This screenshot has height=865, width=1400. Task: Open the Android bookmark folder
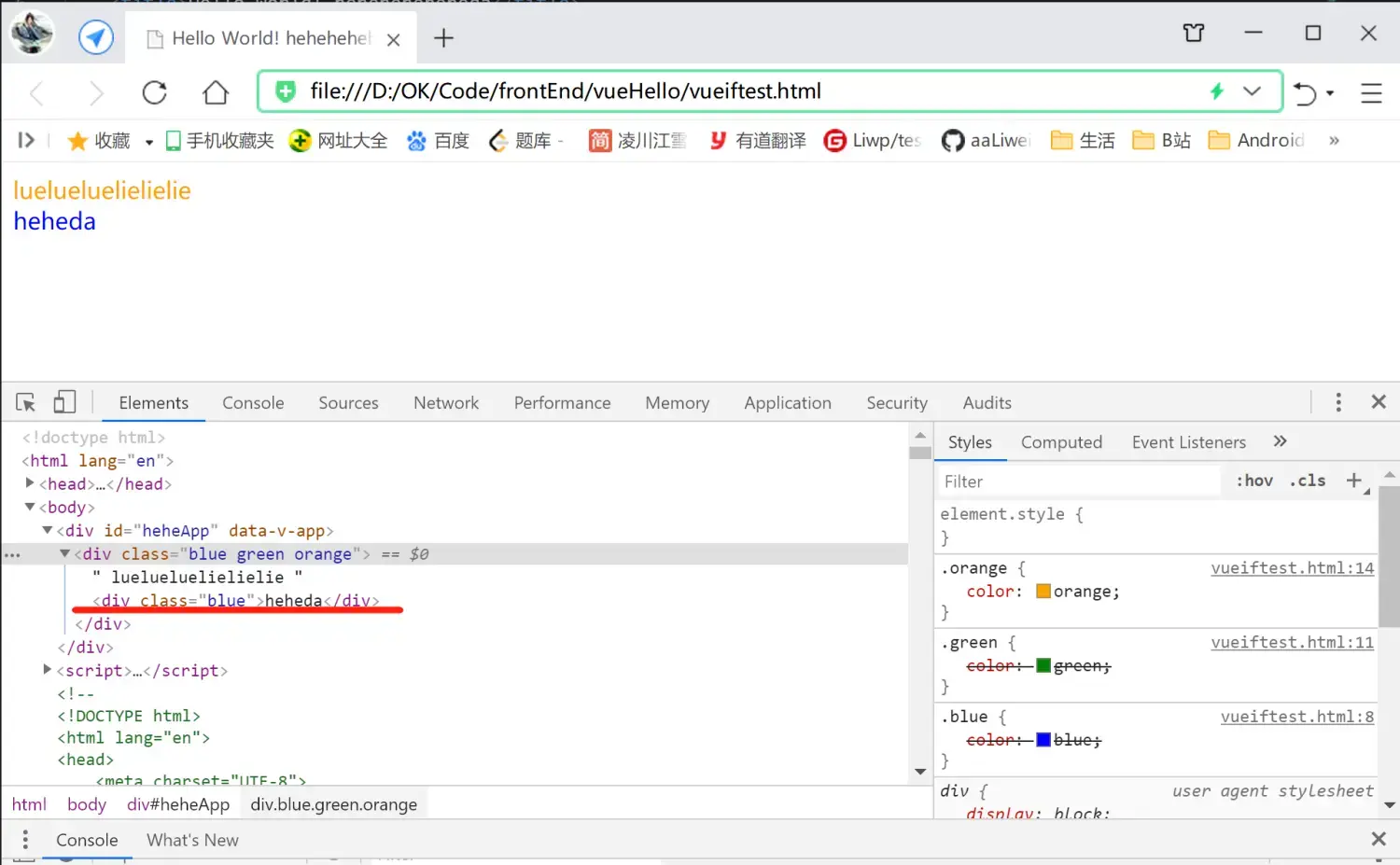[x=1256, y=141]
